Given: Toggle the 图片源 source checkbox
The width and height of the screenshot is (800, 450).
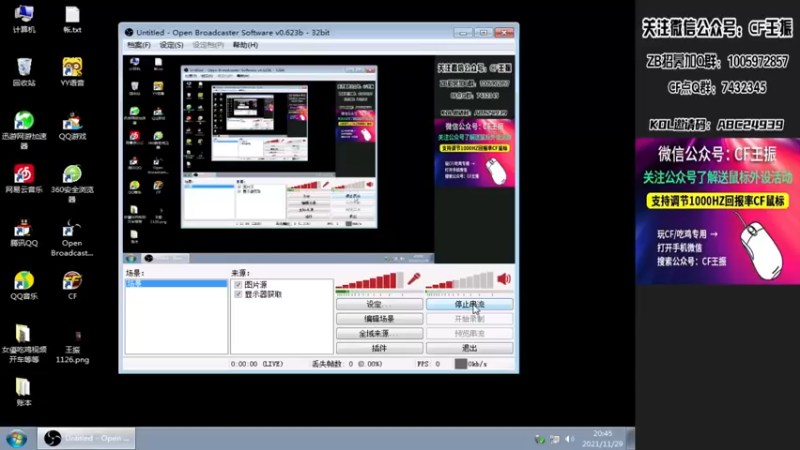Looking at the screenshot, I should [238, 285].
